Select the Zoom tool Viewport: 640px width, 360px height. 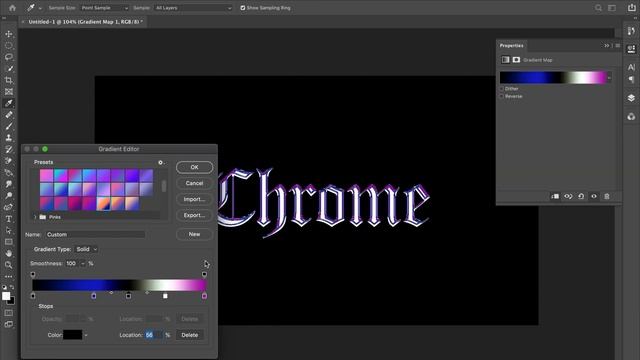point(9,265)
